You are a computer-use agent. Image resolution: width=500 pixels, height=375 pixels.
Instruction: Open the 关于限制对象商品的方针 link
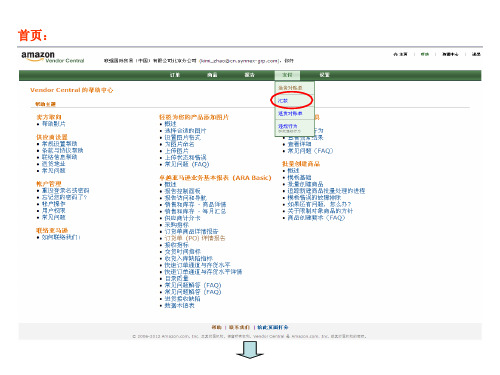pyautogui.click(x=320, y=211)
